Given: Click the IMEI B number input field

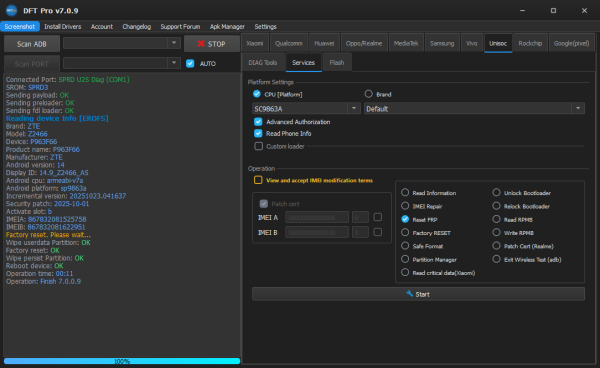Looking at the screenshot, I should pyautogui.click(x=317, y=232).
